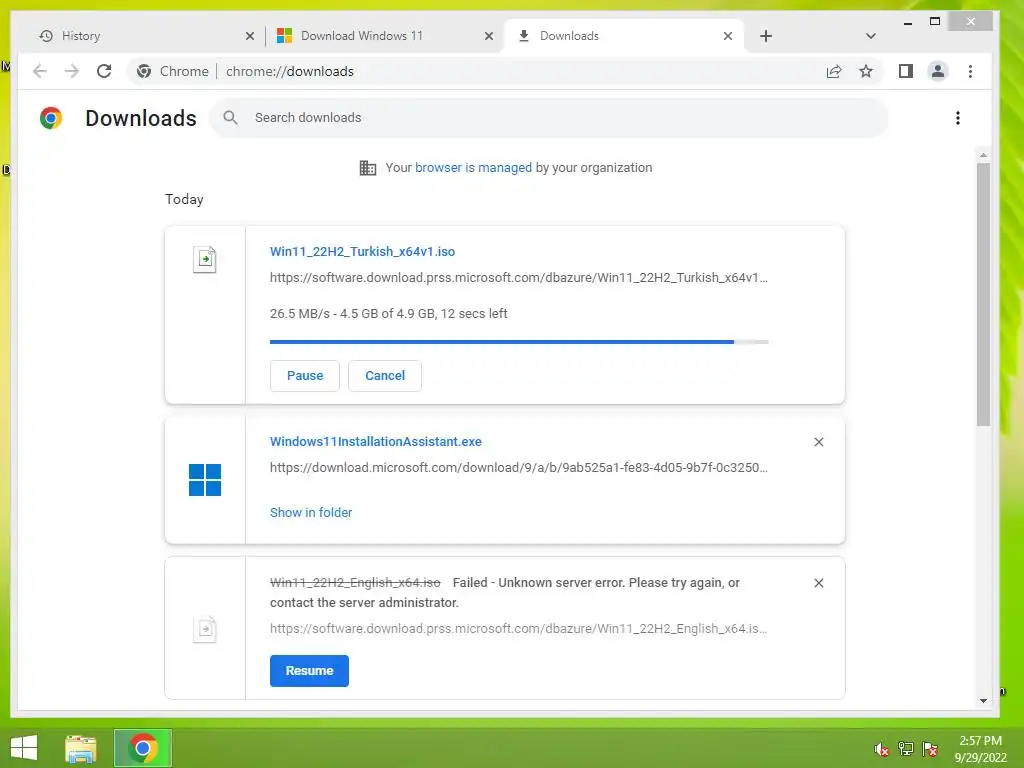Switch to the Download Windows 11 tab
This screenshot has width=1024, height=768.
pyautogui.click(x=385, y=36)
